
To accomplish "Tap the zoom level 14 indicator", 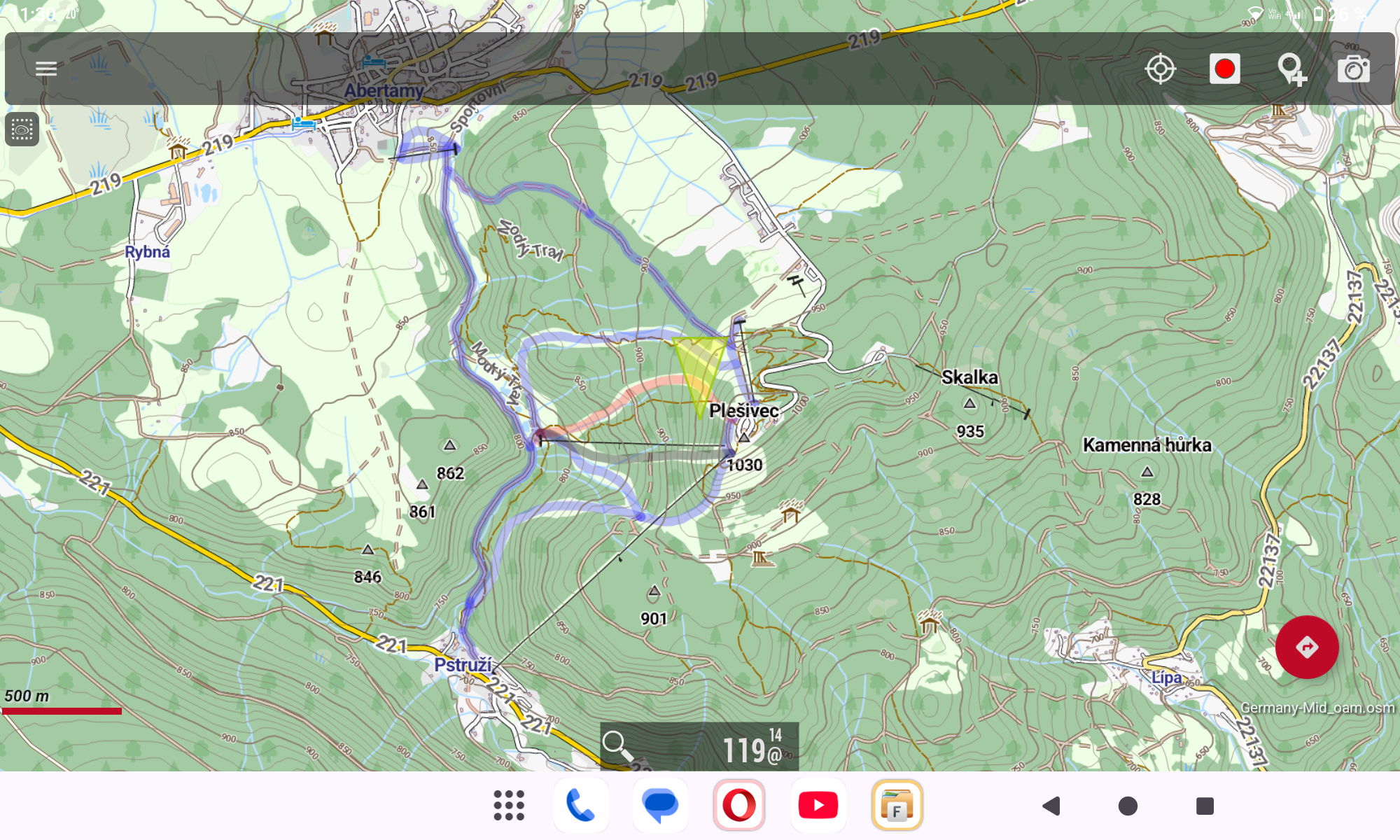I will [x=775, y=735].
